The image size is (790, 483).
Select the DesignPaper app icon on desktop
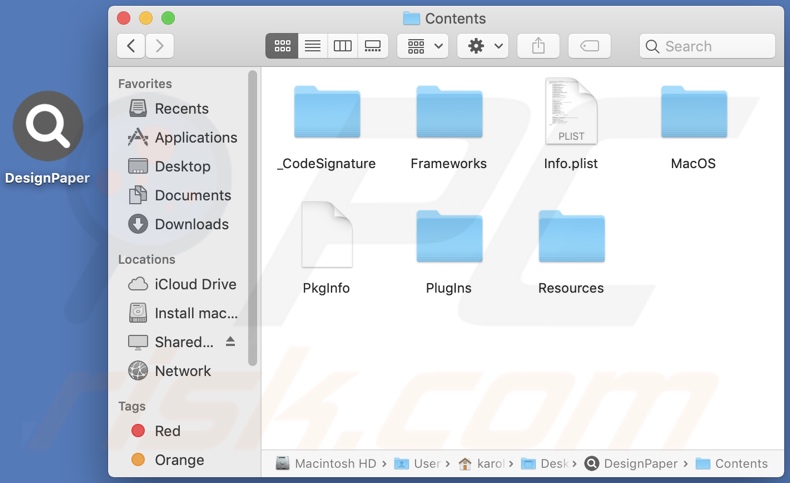click(x=48, y=125)
